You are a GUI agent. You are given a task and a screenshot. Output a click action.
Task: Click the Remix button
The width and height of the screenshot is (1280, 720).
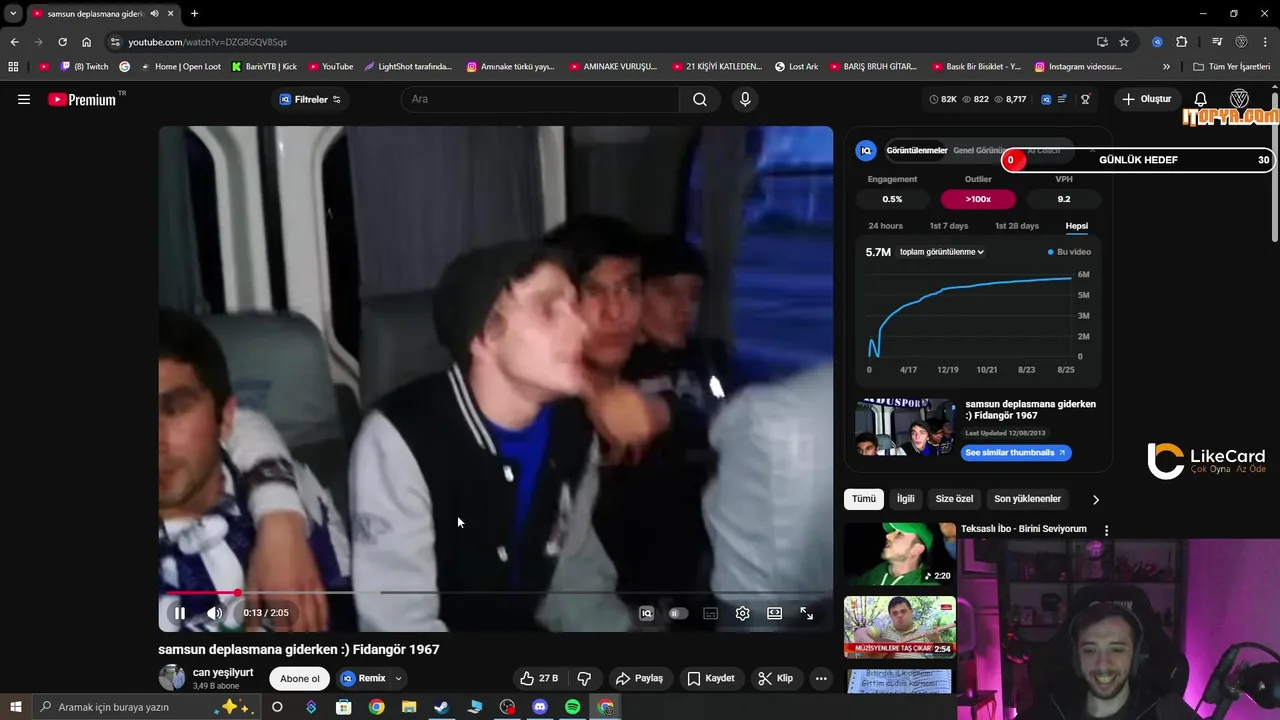click(x=363, y=678)
